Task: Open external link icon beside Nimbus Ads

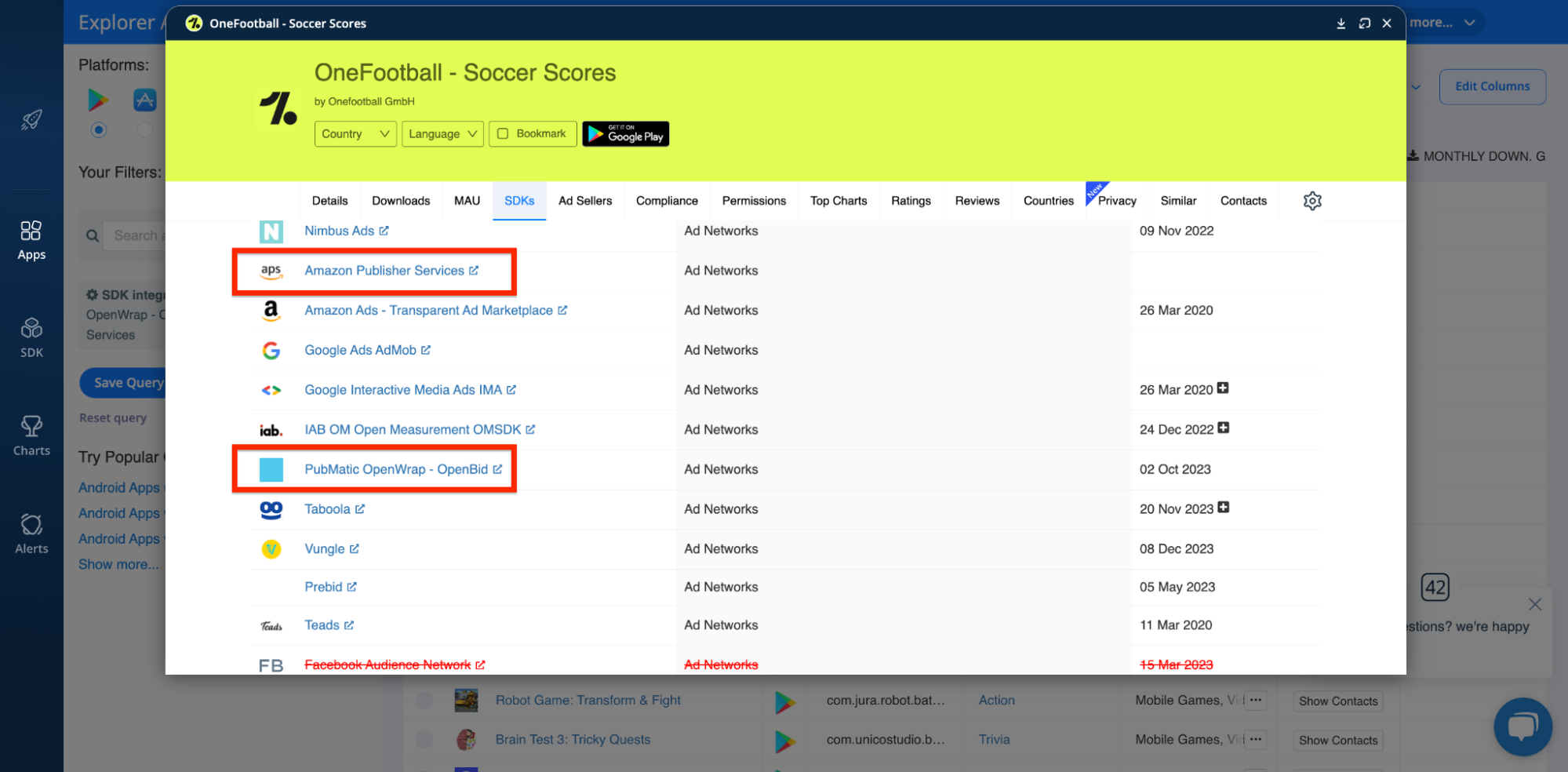Action: click(x=384, y=231)
